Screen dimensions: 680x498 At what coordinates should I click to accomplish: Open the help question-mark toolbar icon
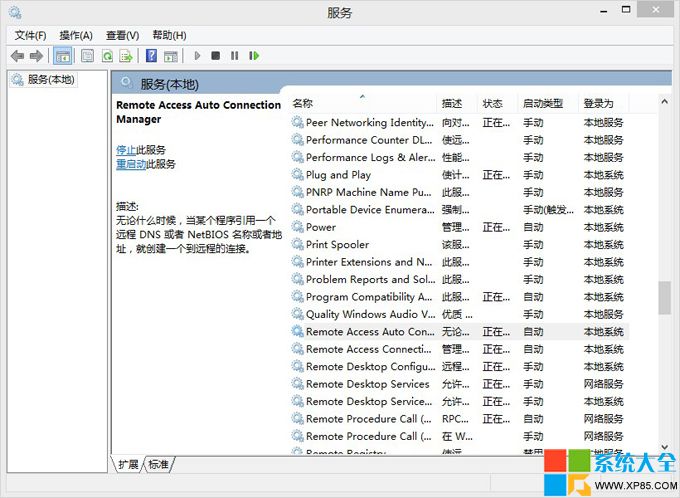151,56
